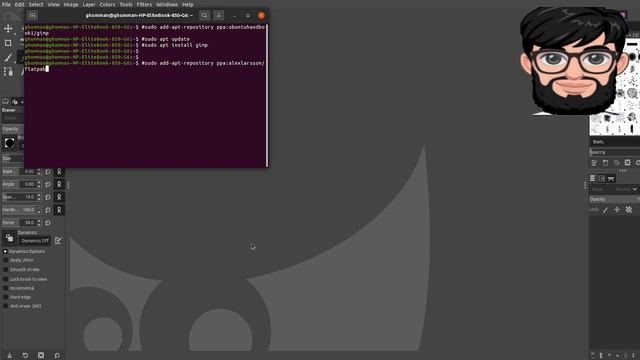Click the brush preview thumbnail in Eraser options
640x360 pixels.
click(9, 143)
